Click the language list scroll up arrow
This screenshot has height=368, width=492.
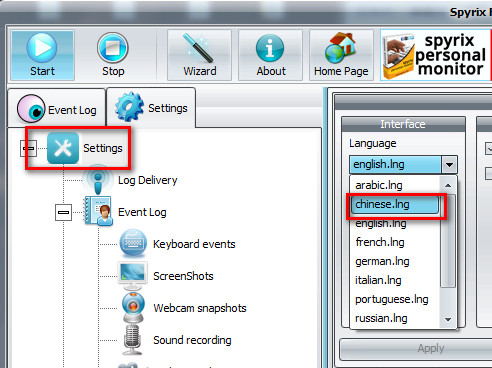(x=448, y=185)
